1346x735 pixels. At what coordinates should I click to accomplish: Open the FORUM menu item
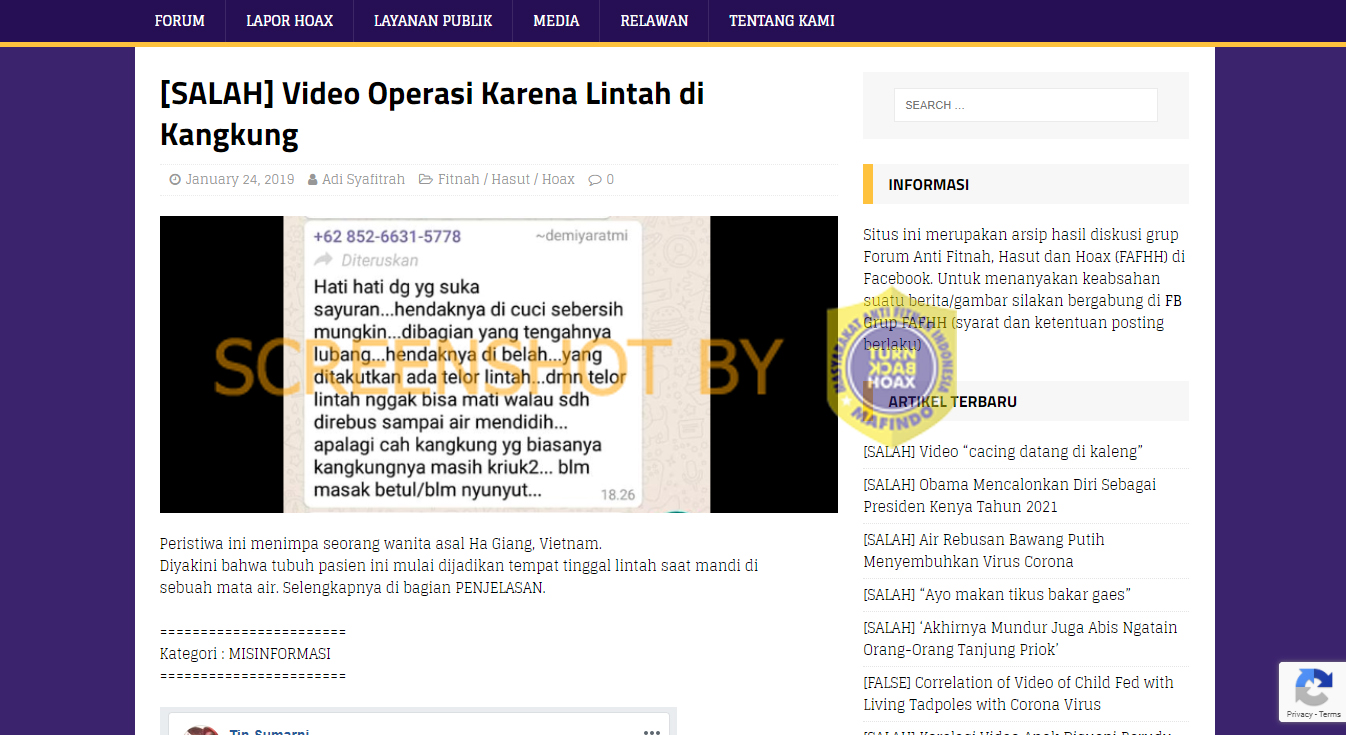tap(180, 21)
